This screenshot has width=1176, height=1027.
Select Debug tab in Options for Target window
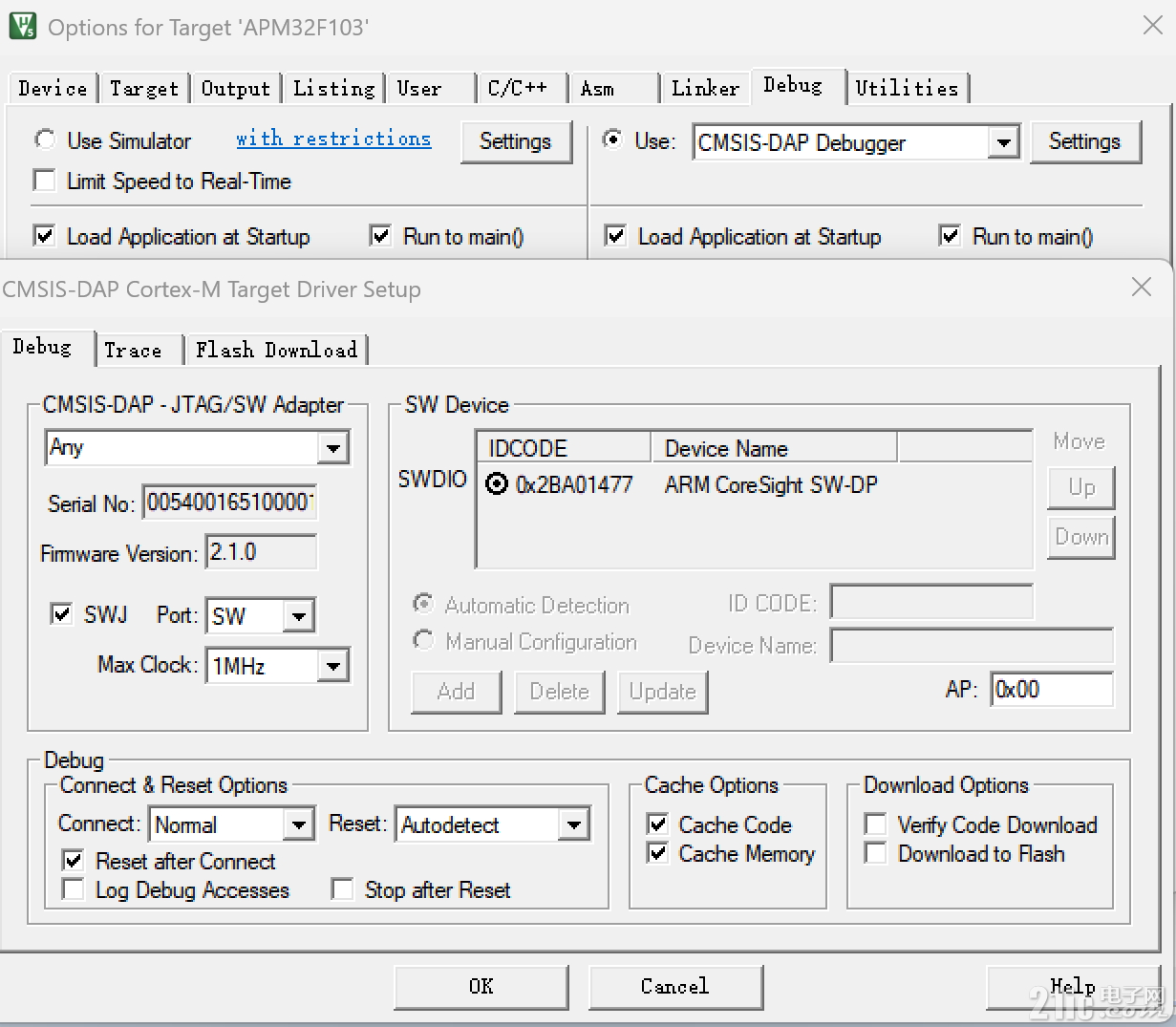tap(799, 86)
